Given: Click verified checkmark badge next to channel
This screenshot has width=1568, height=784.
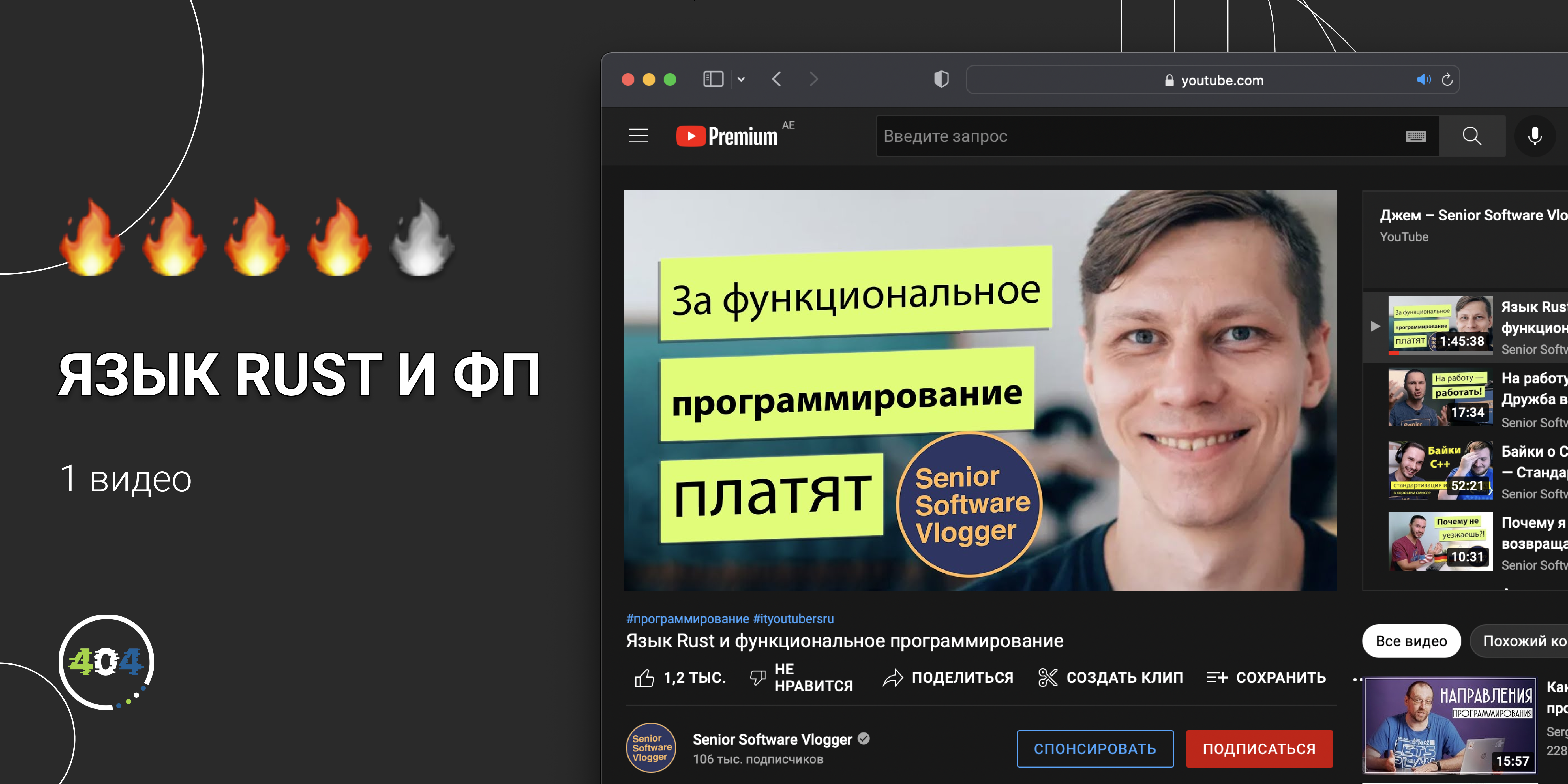Looking at the screenshot, I should [x=864, y=739].
